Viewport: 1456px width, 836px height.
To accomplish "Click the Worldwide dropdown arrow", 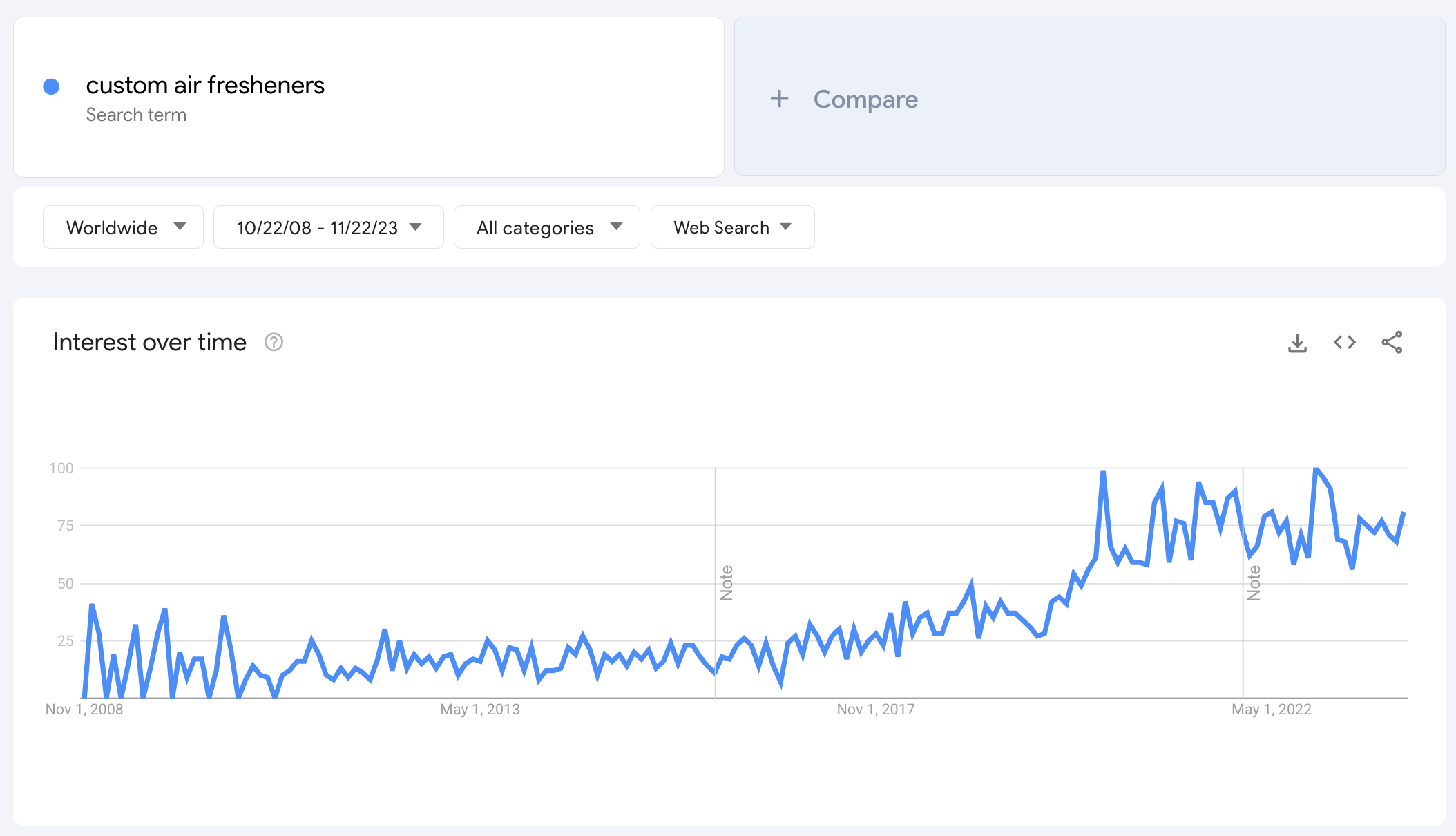I will point(180,227).
